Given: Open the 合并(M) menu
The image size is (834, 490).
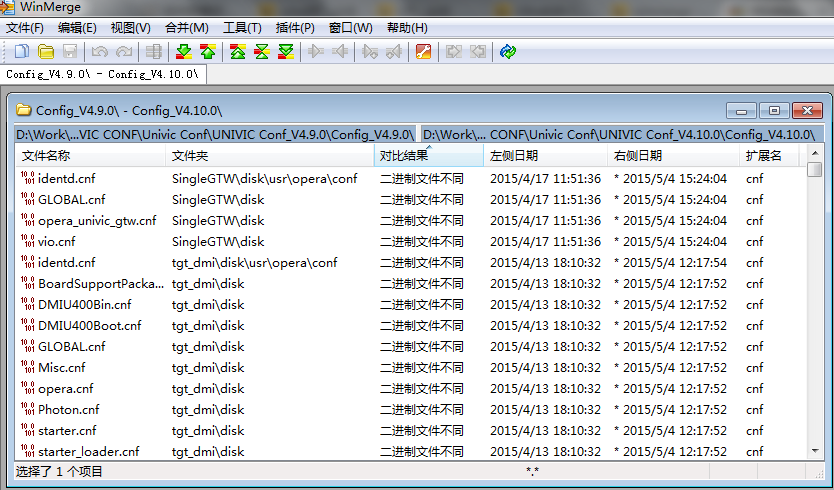Looking at the screenshot, I should pyautogui.click(x=187, y=28).
